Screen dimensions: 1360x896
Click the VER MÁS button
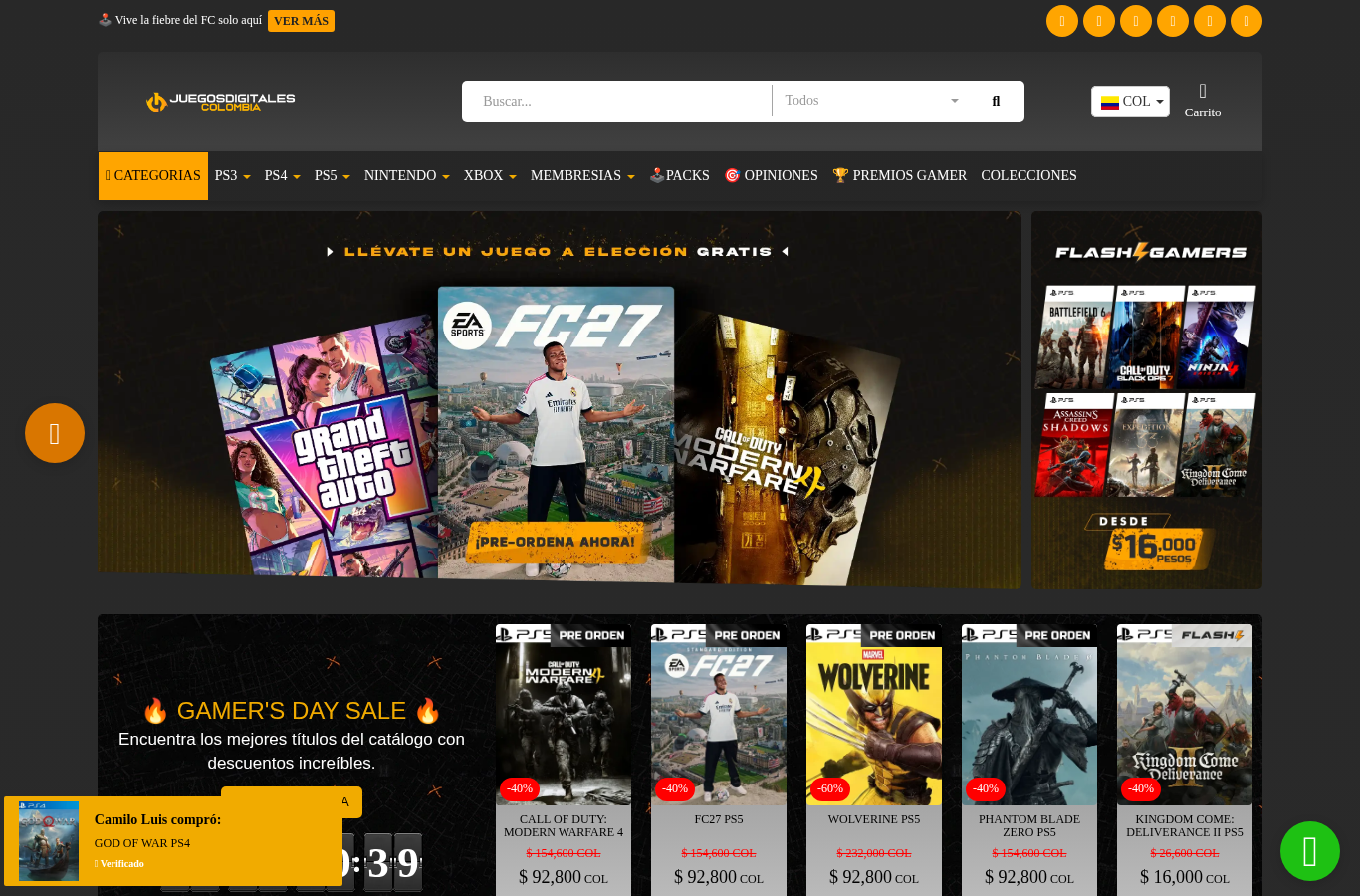(301, 21)
